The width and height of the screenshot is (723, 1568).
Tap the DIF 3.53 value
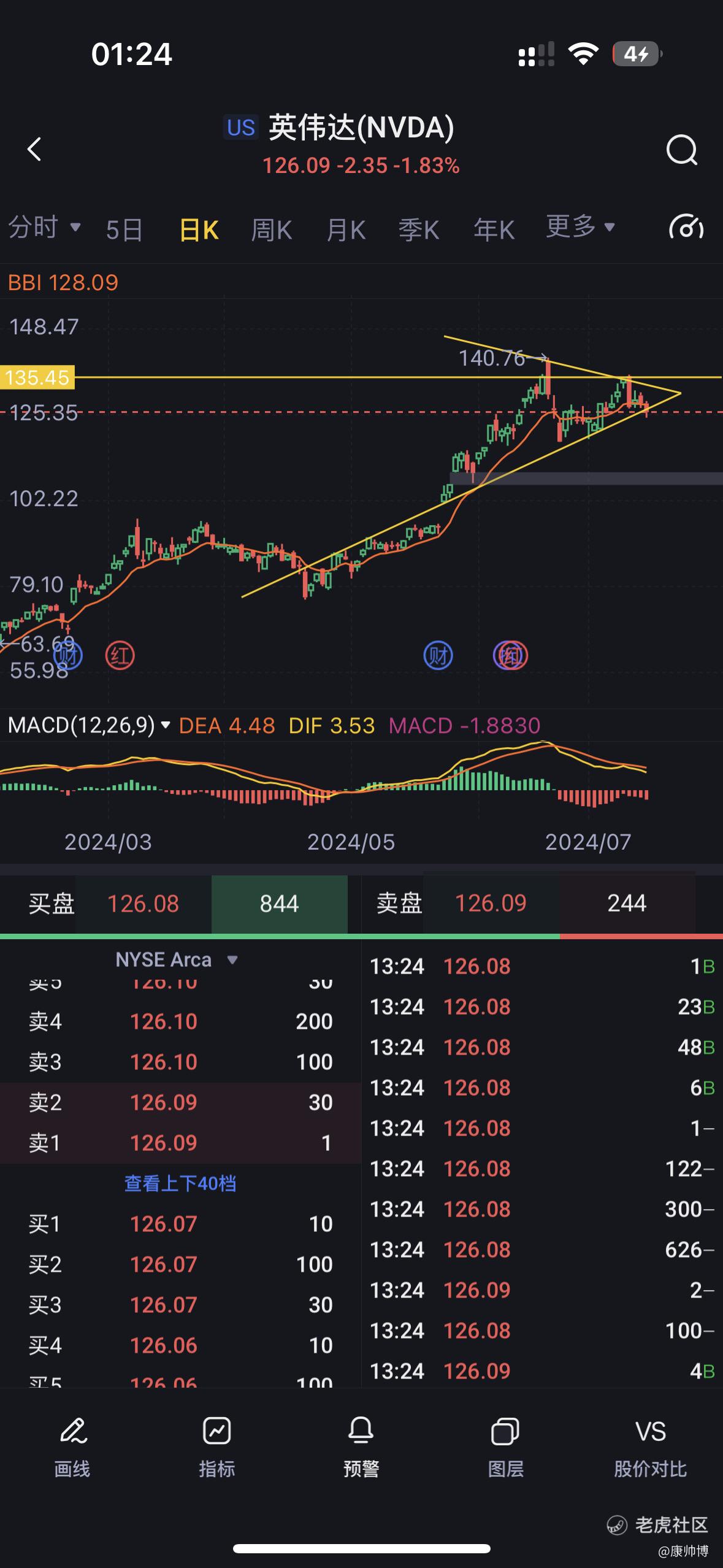pyautogui.click(x=332, y=726)
